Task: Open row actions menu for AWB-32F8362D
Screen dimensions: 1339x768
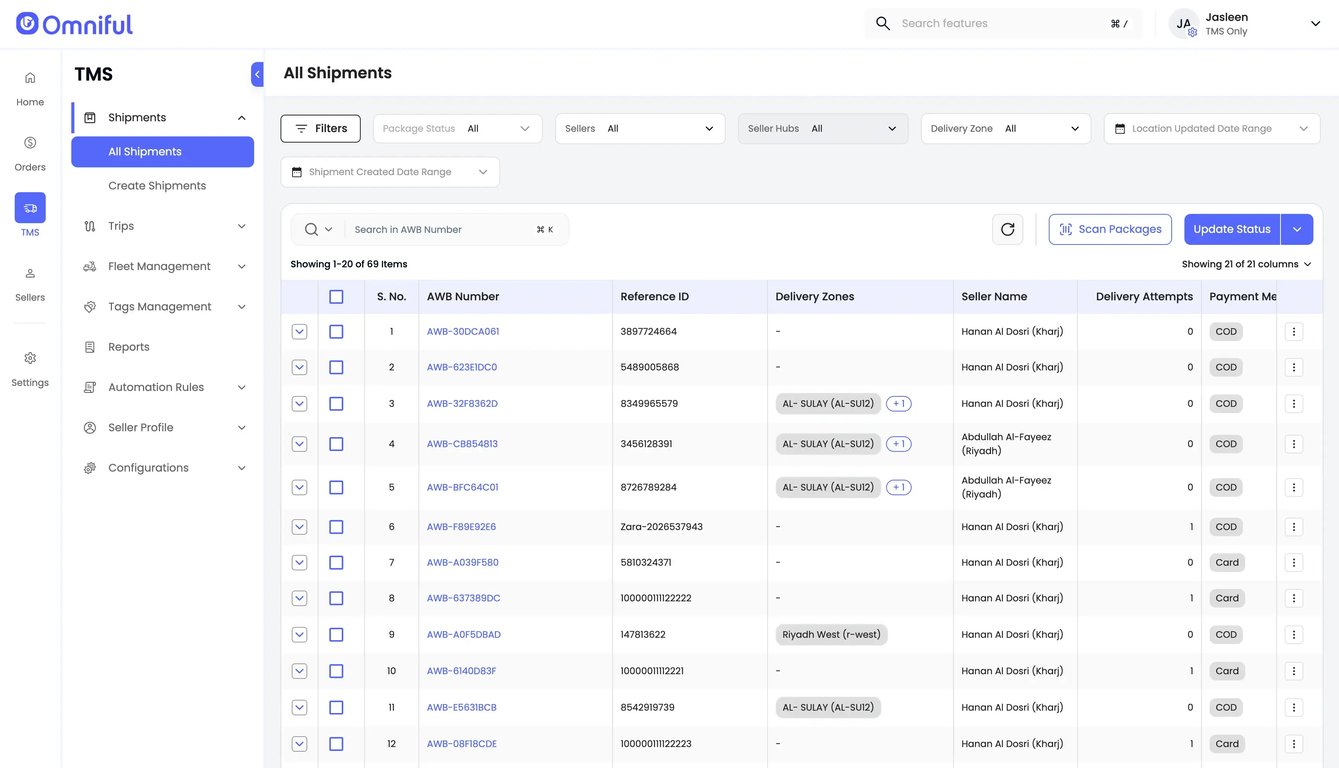Action: pos(1294,404)
